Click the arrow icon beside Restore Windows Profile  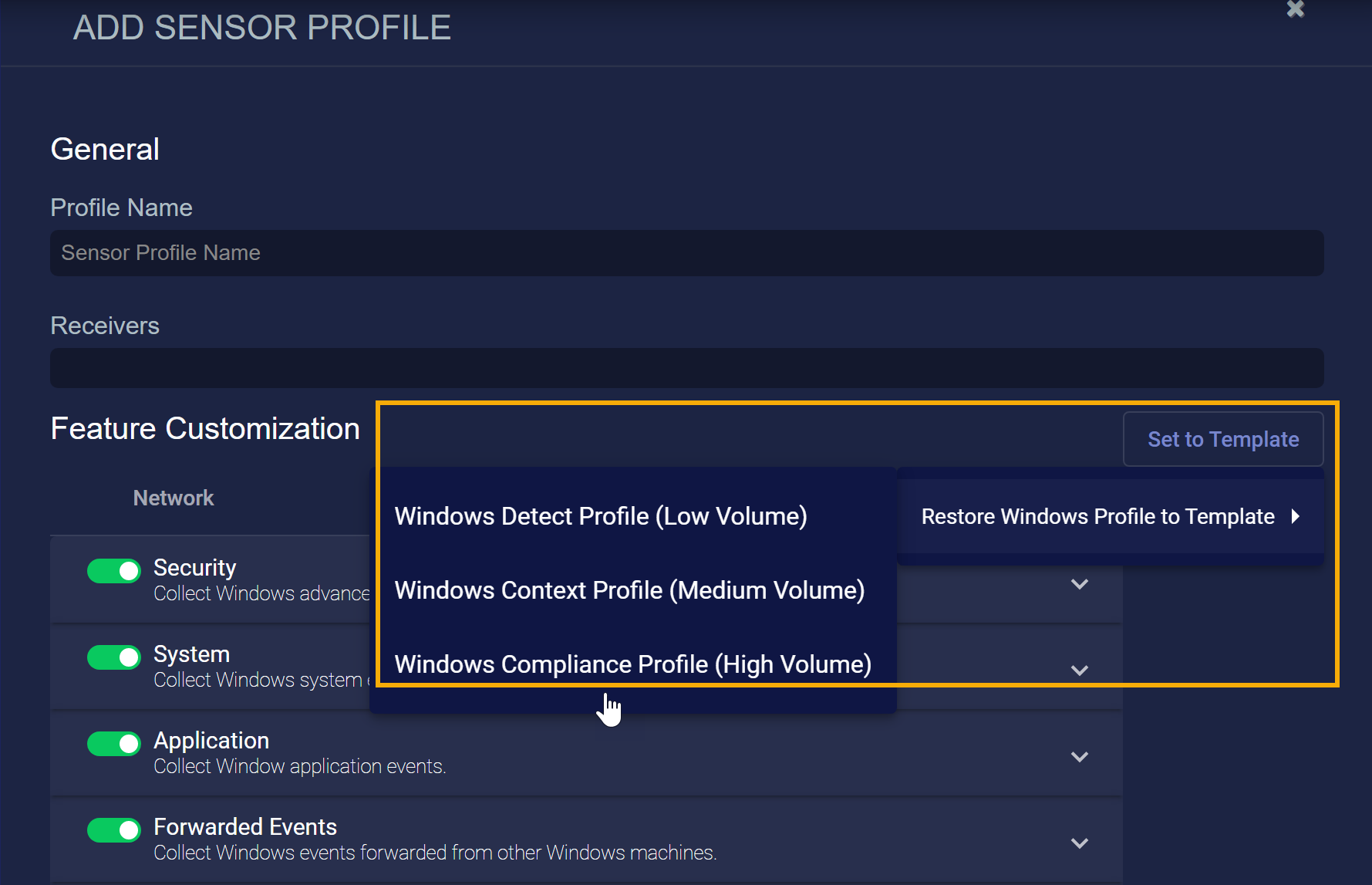[1296, 516]
